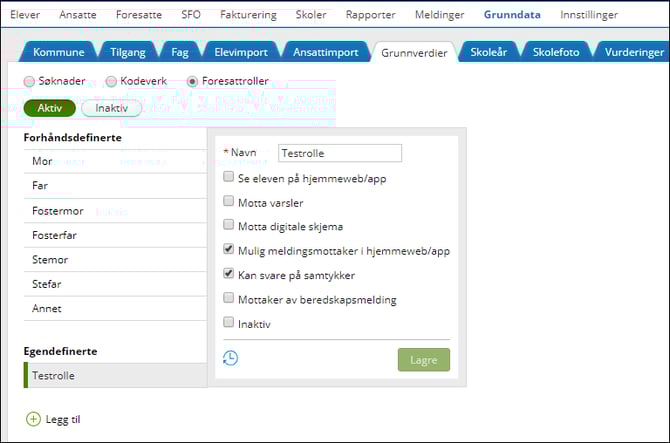Uncheck Kan svare på samtykker

coord(229,274)
